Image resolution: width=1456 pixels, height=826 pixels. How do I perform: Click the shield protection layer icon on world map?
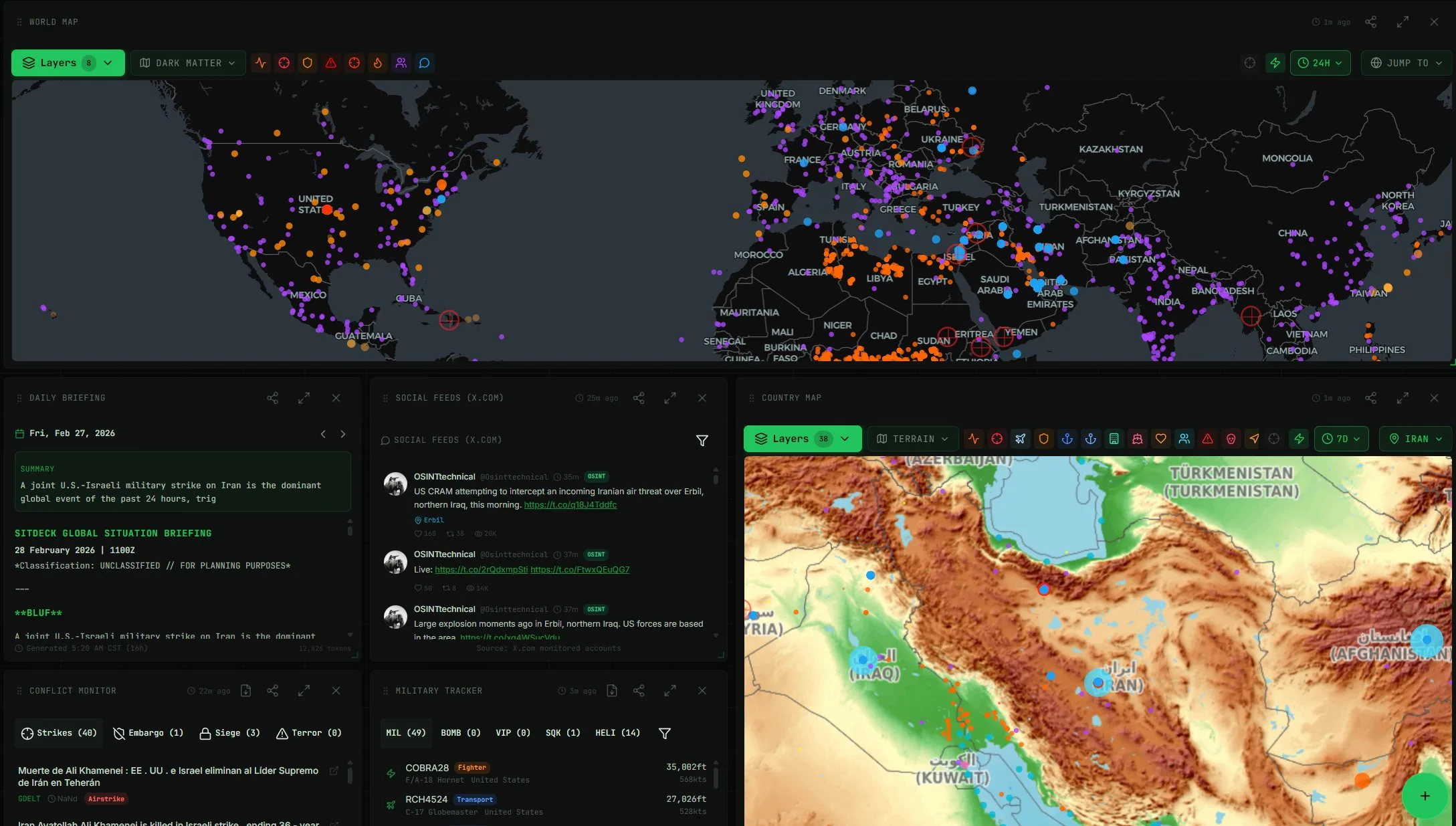pyautogui.click(x=308, y=63)
